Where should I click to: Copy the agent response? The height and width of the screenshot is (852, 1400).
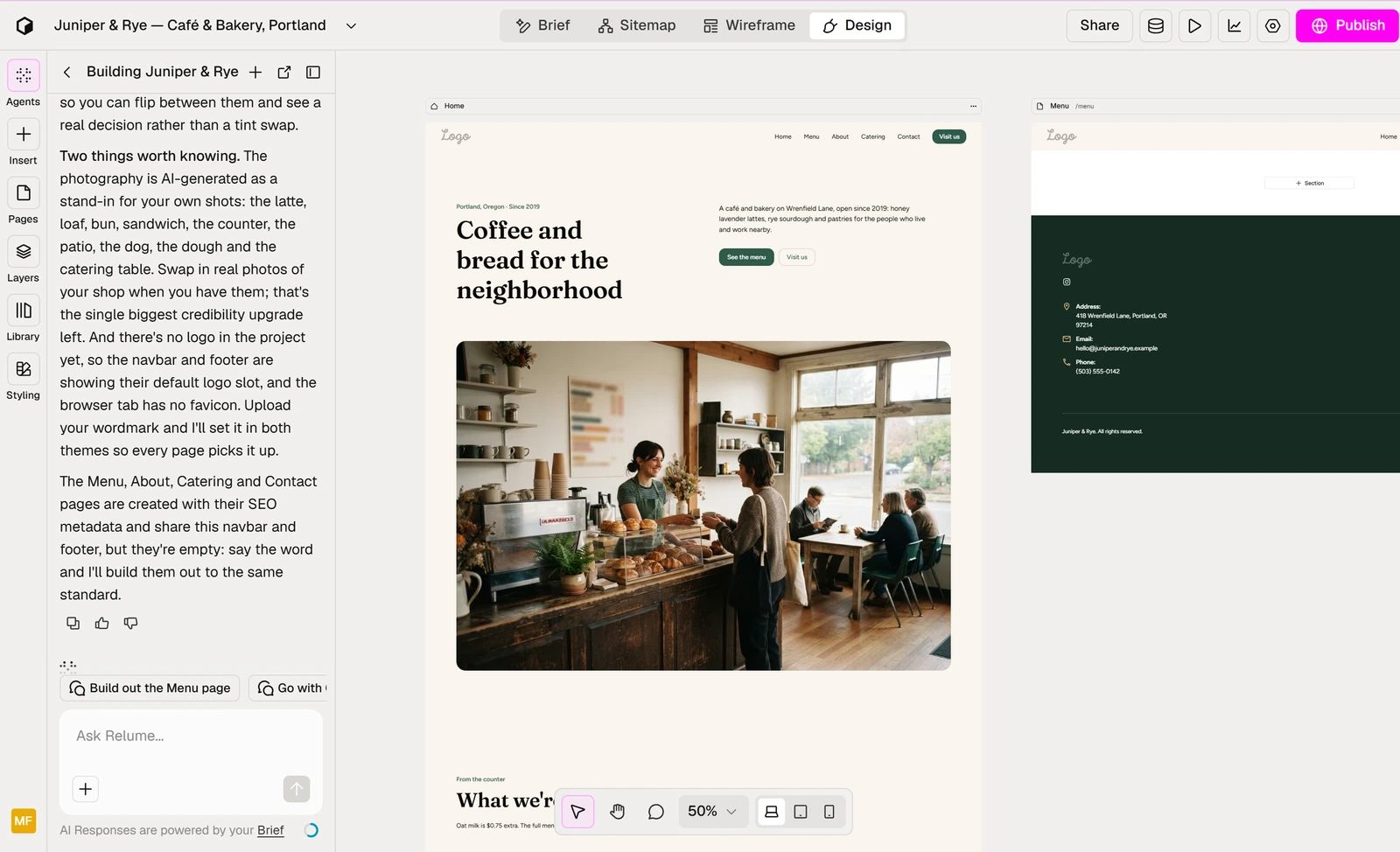click(x=73, y=623)
